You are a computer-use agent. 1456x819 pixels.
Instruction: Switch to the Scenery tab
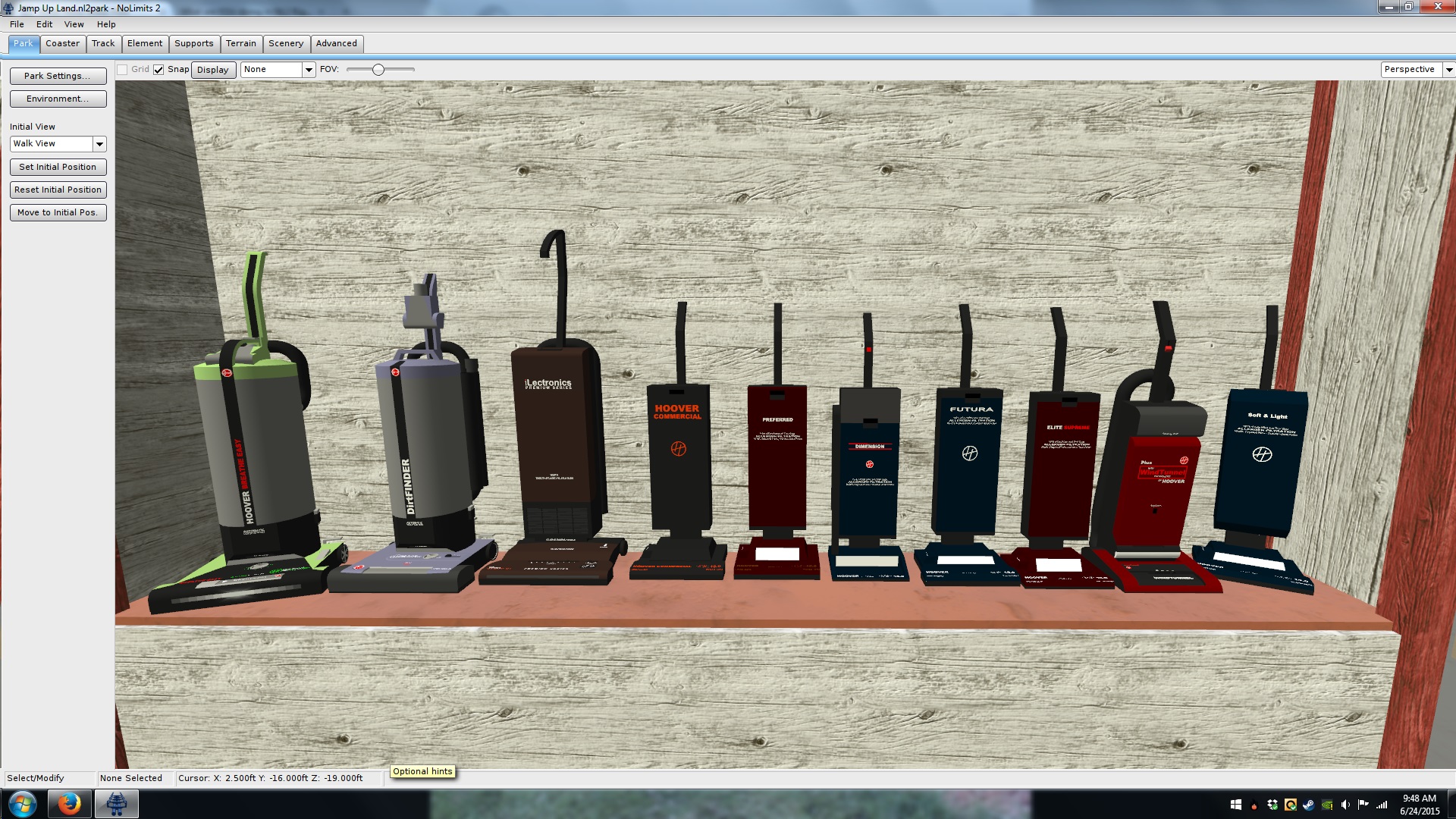(x=286, y=44)
